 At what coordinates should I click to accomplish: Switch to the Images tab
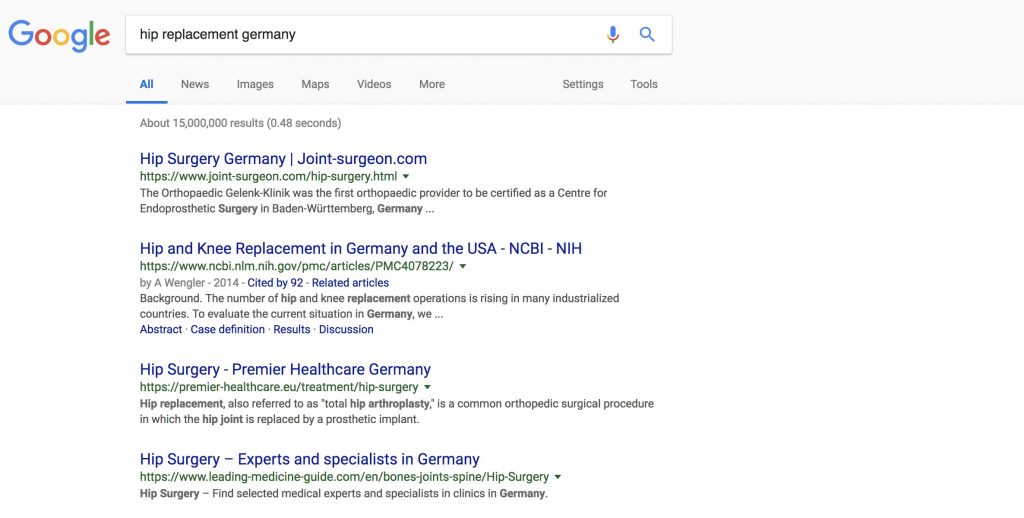(255, 84)
